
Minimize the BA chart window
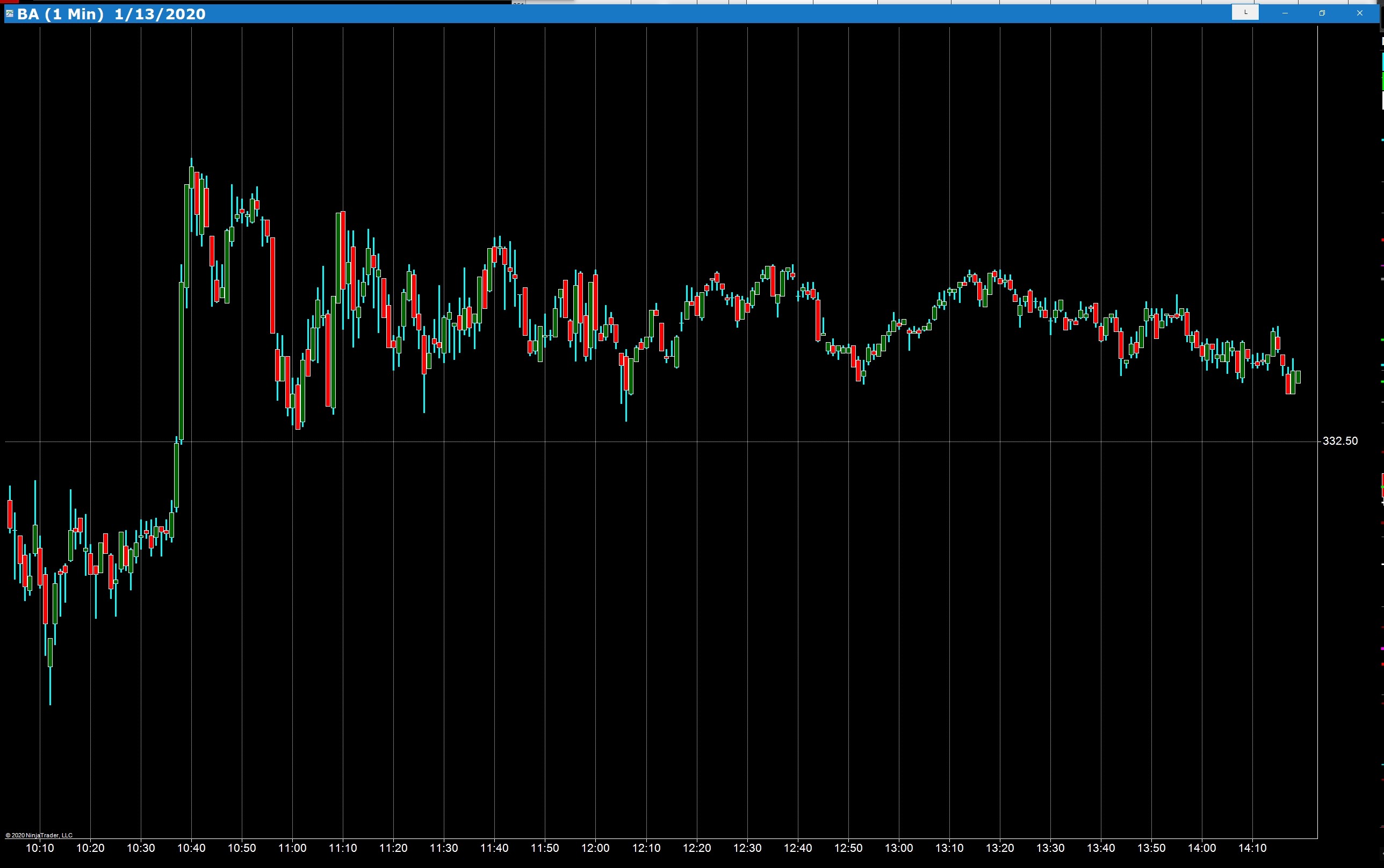pos(1285,13)
